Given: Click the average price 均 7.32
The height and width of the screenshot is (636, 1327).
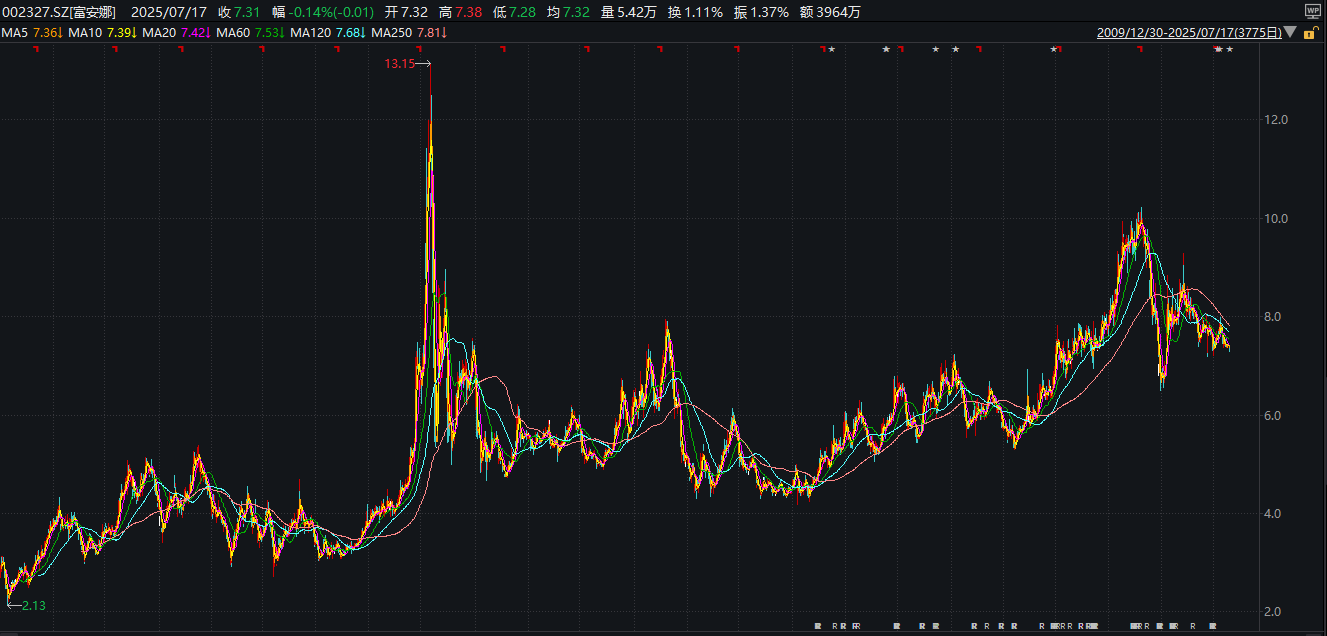Looking at the screenshot, I should point(568,12).
